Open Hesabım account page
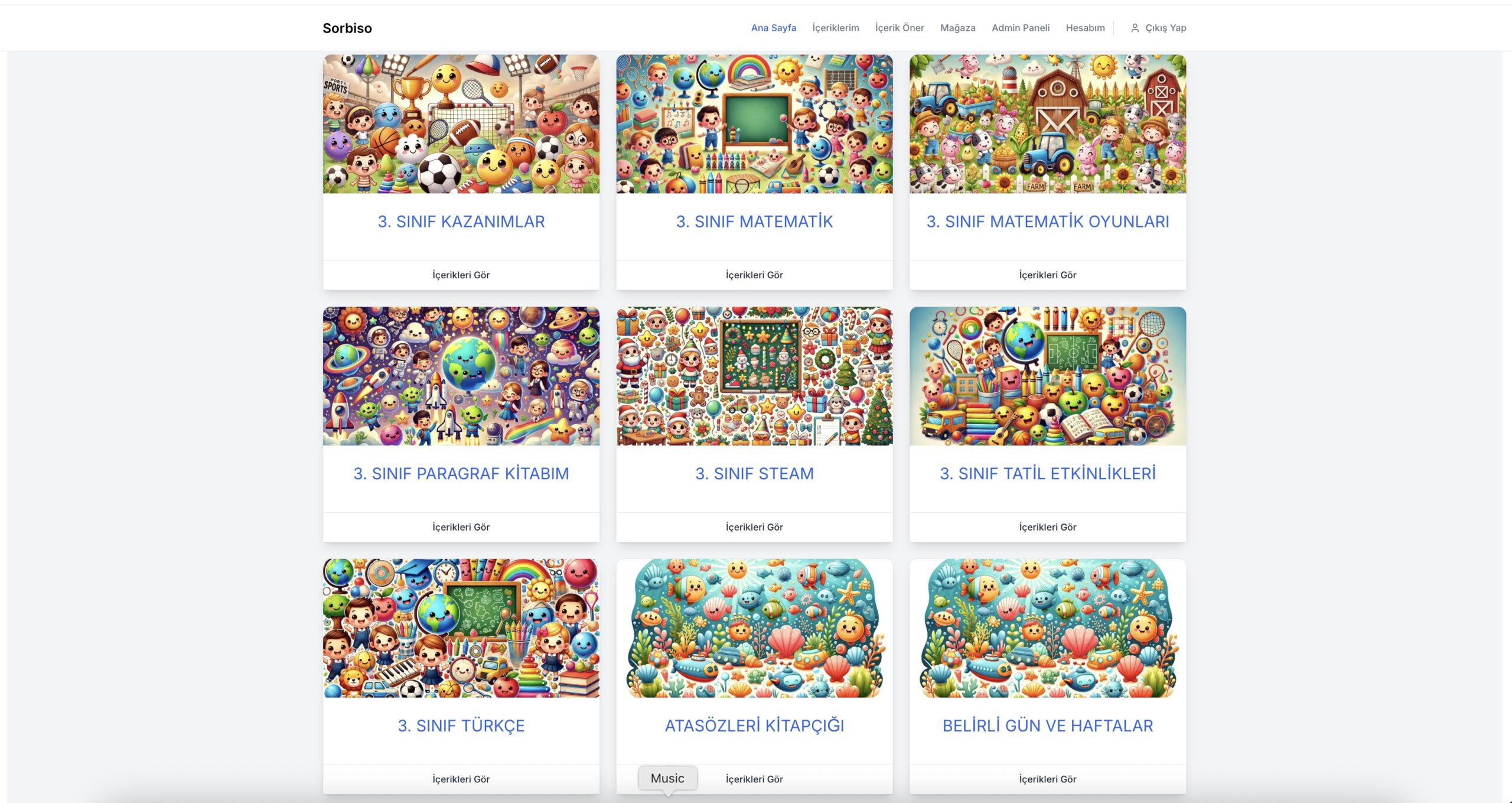 click(1085, 28)
